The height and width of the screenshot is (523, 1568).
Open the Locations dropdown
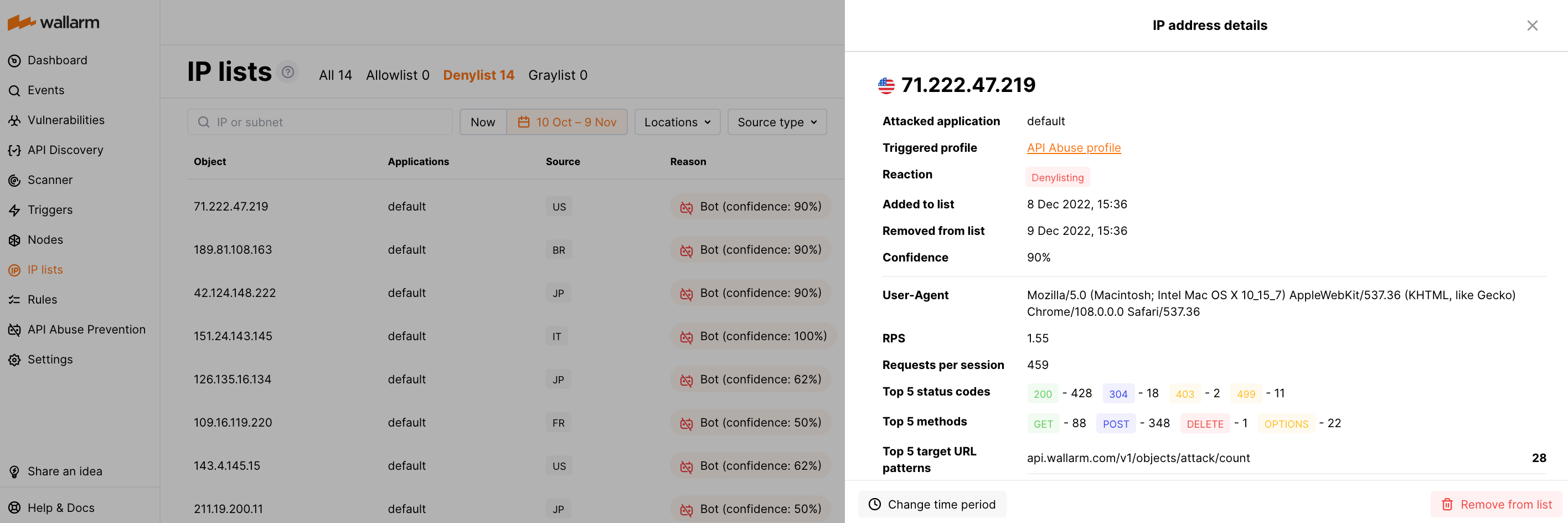coord(677,122)
